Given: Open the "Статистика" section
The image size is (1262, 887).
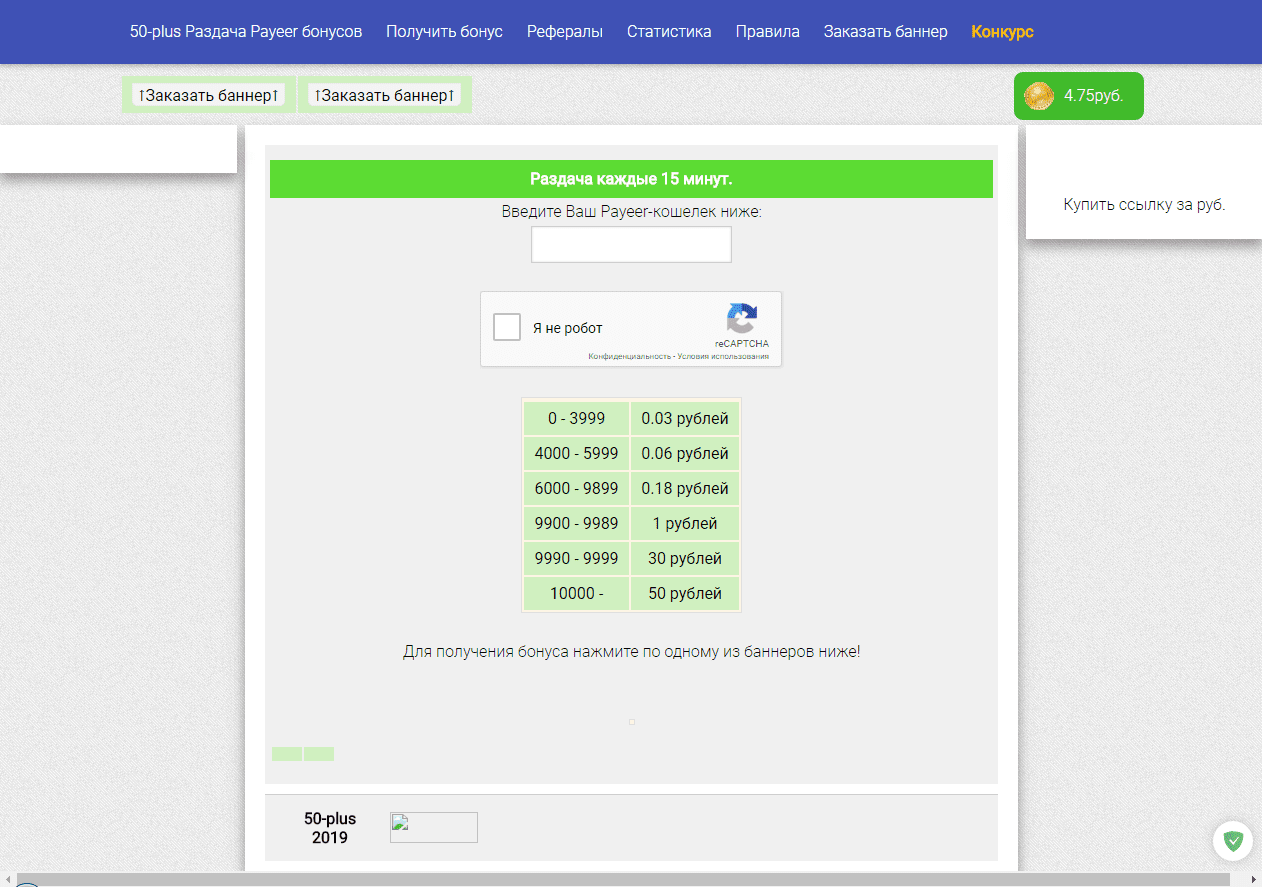Looking at the screenshot, I should tap(669, 32).
